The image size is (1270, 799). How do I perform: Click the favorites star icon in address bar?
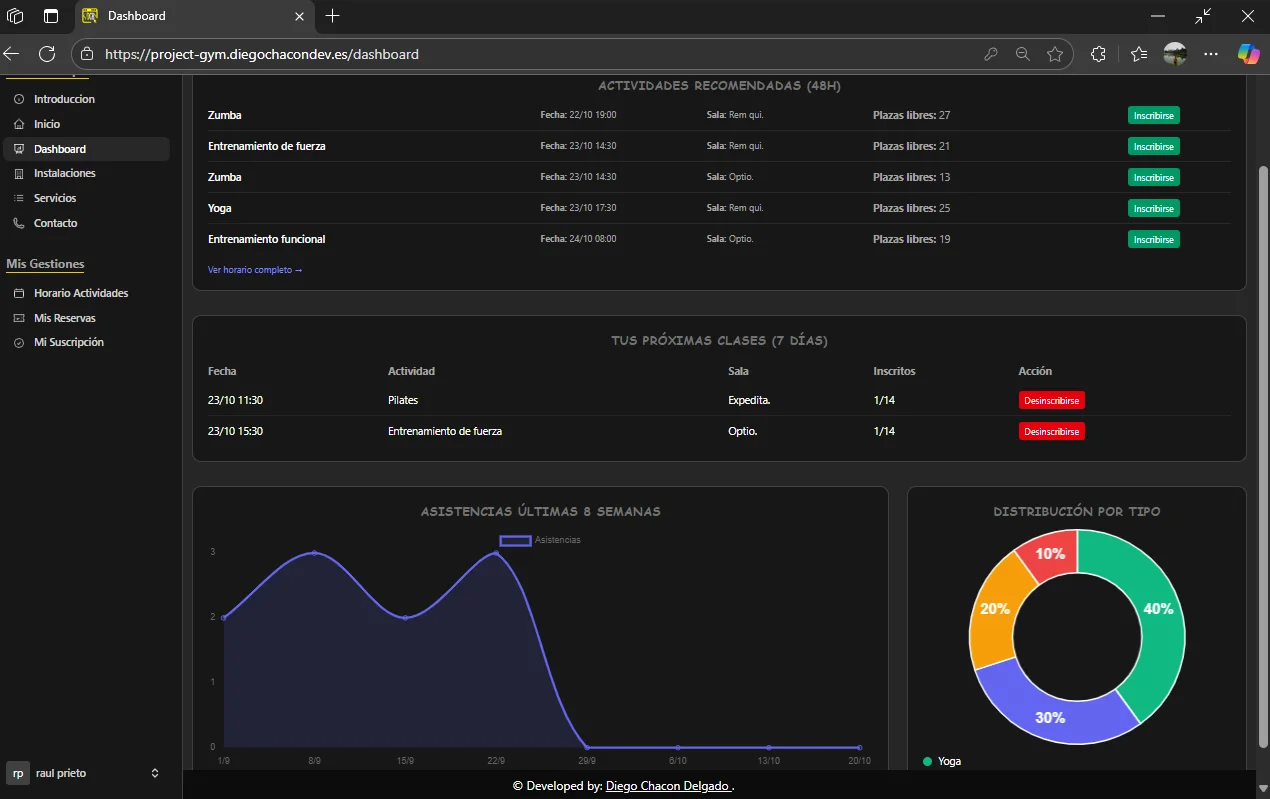coord(1054,54)
